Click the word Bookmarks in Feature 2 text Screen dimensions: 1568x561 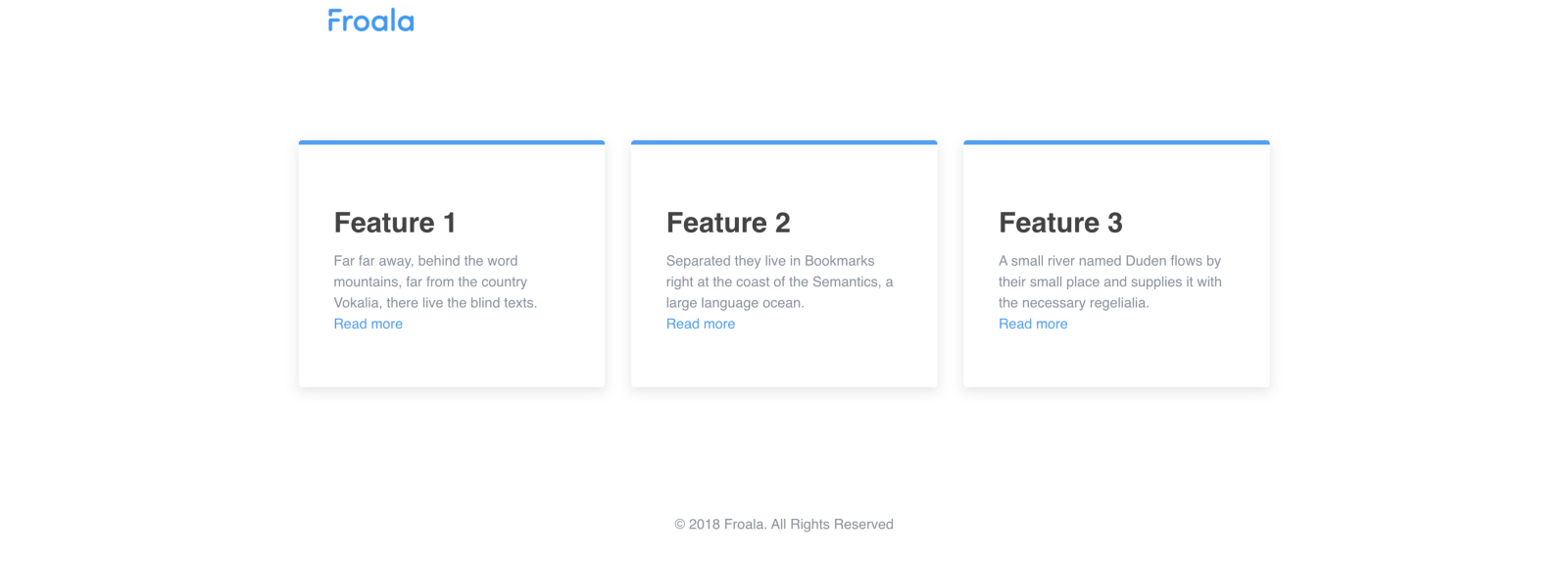[x=840, y=261]
